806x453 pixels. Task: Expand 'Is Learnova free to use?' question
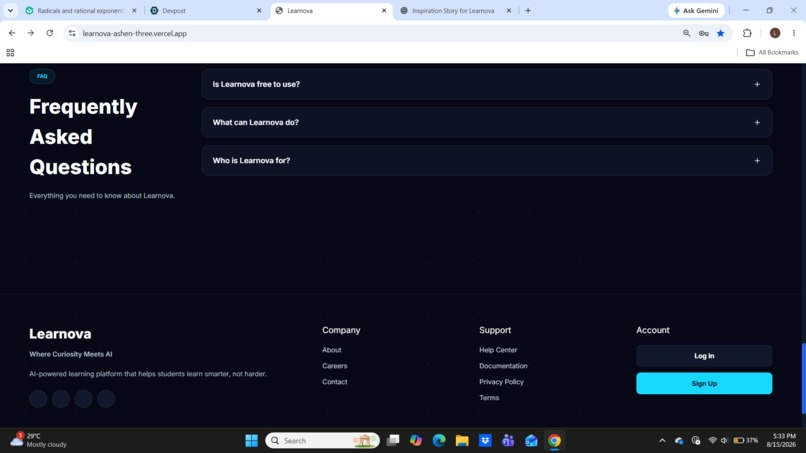click(x=486, y=84)
